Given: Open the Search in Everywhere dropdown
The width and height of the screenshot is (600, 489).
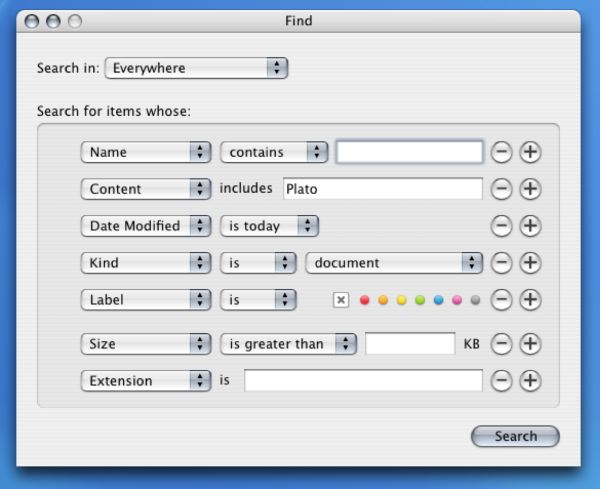Looking at the screenshot, I should [196, 68].
